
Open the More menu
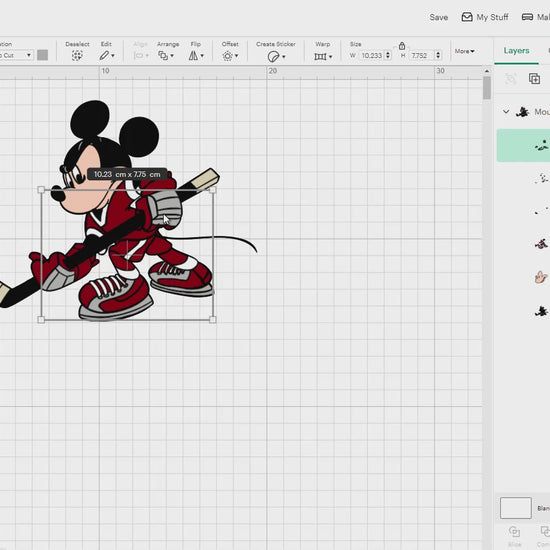(464, 51)
